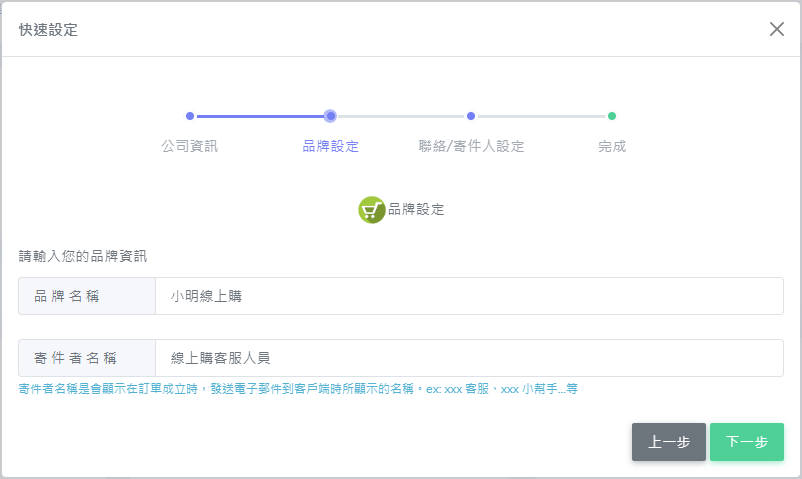Focus the 品牌名稱 field containing 小明線上購

click(x=468, y=296)
